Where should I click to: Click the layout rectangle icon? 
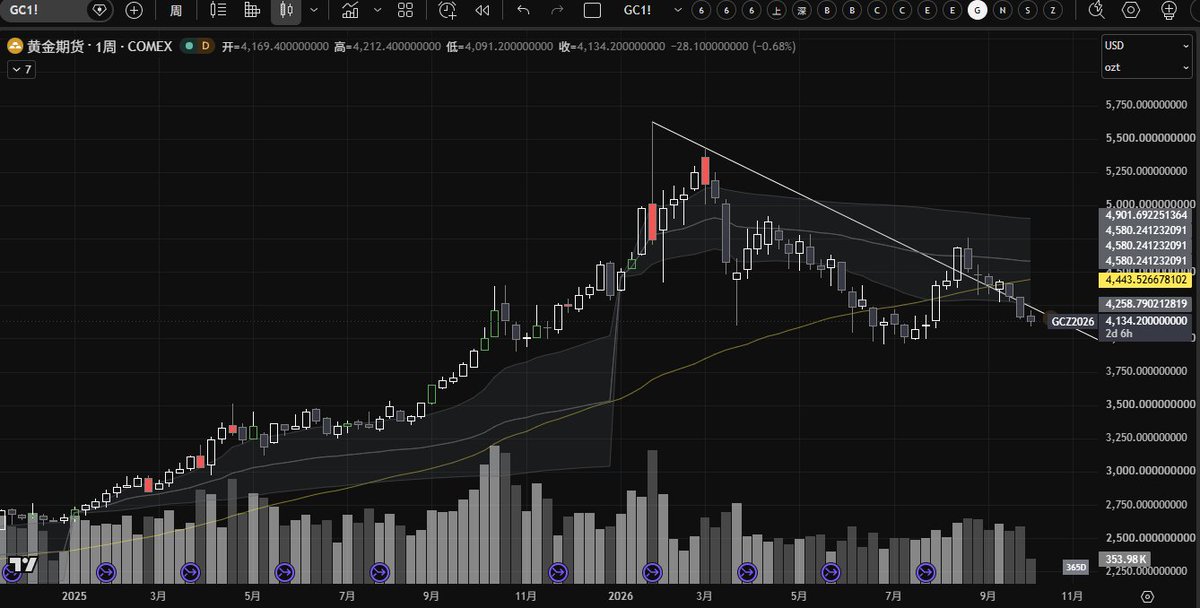(x=592, y=10)
